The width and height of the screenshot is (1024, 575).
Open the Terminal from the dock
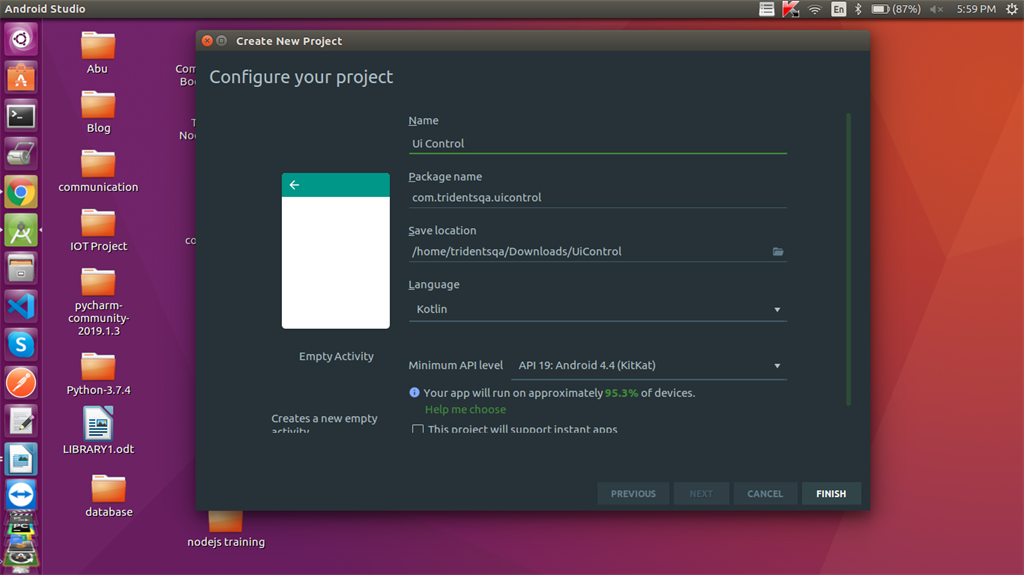[21, 116]
